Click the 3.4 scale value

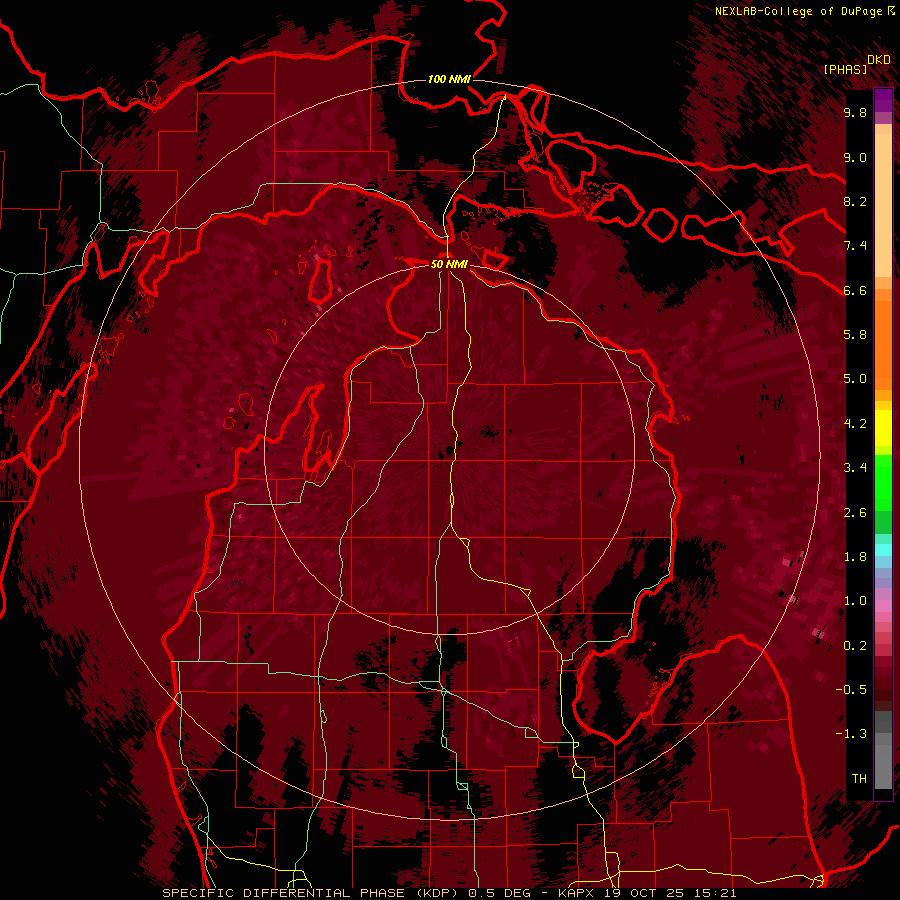click(x=855, y=468)
